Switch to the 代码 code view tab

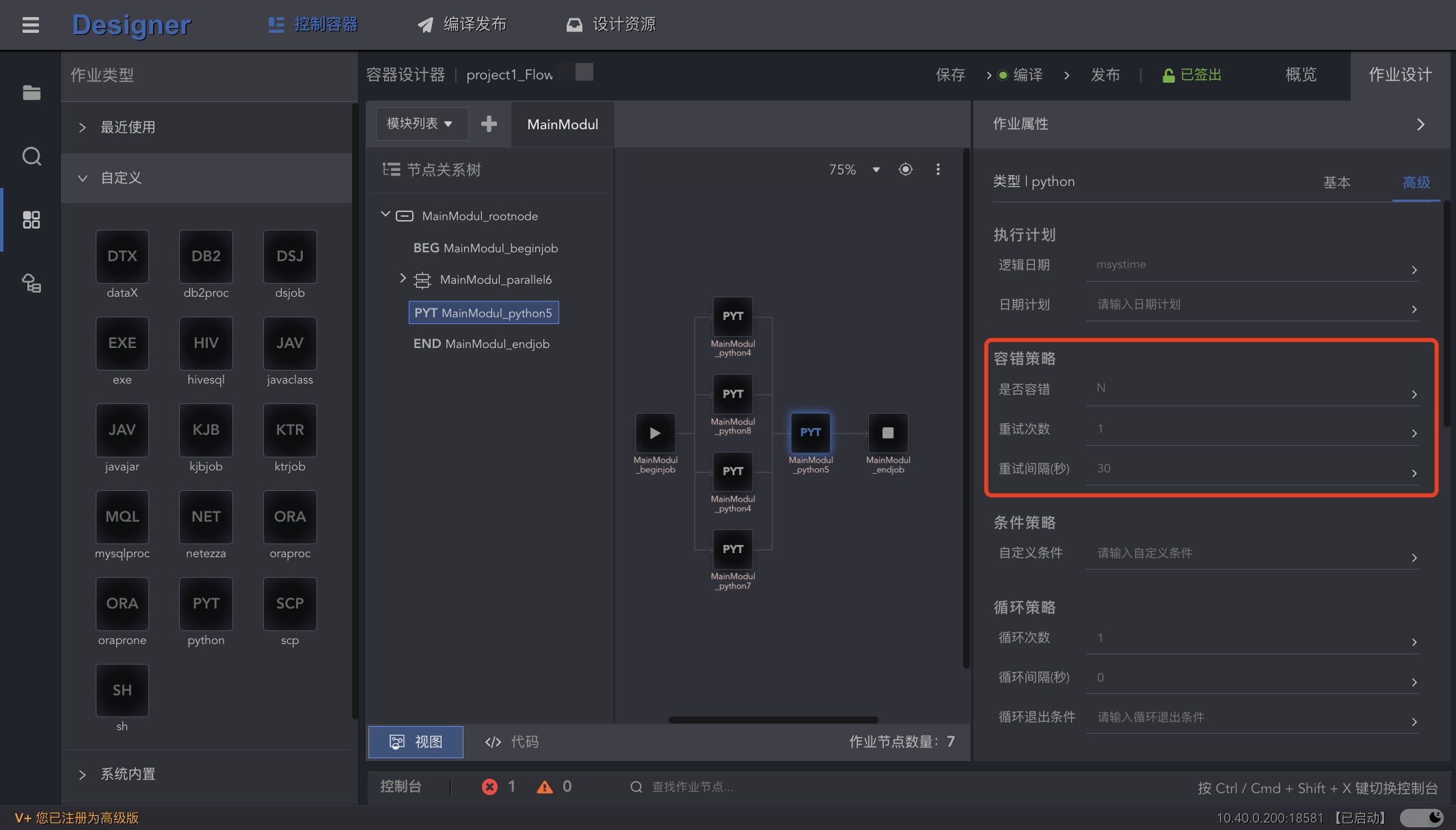(x=512, y=742)
